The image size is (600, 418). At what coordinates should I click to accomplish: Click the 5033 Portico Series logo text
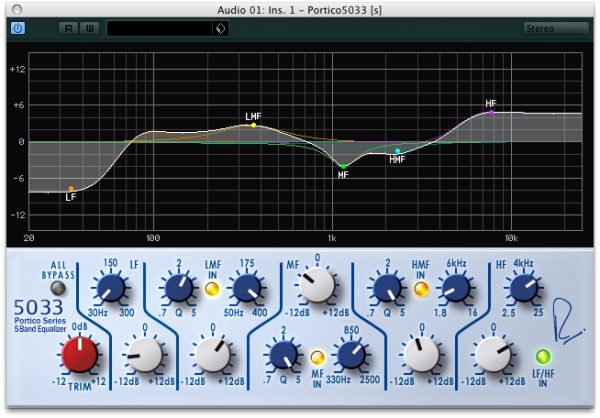pos(40,316)
